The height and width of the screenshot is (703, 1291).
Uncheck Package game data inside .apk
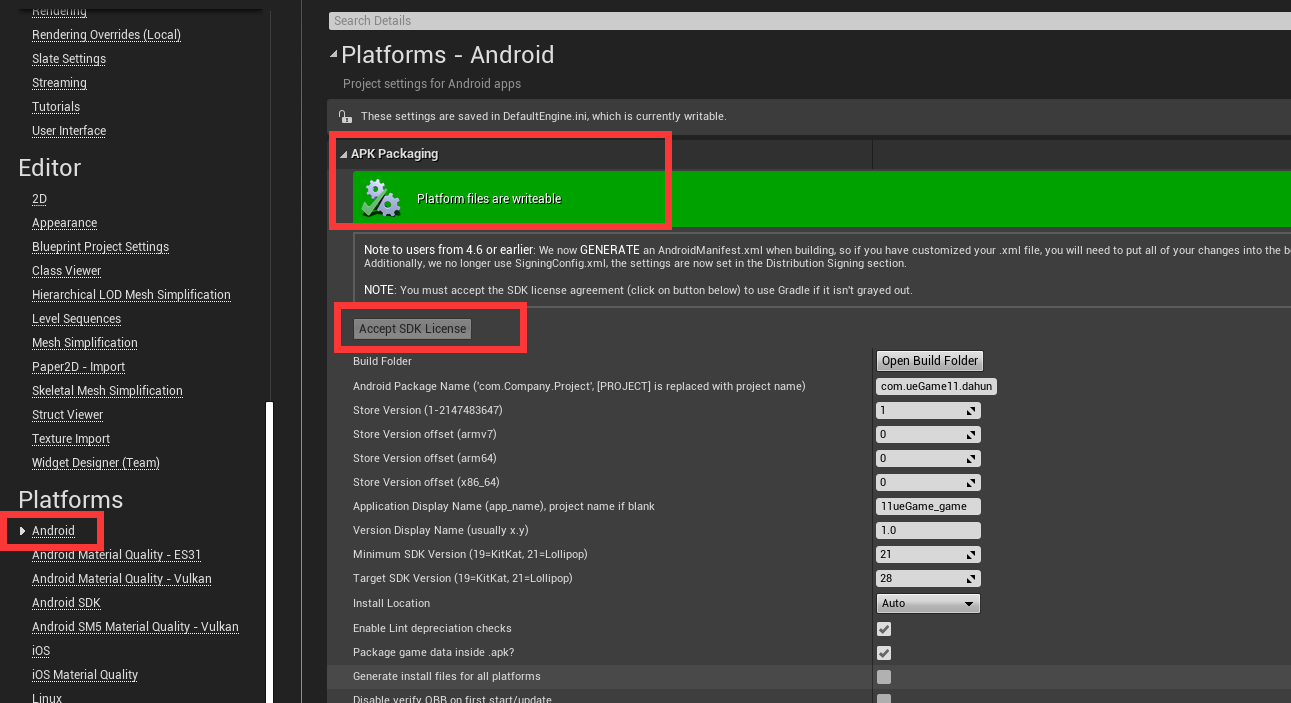click(883, 653)
